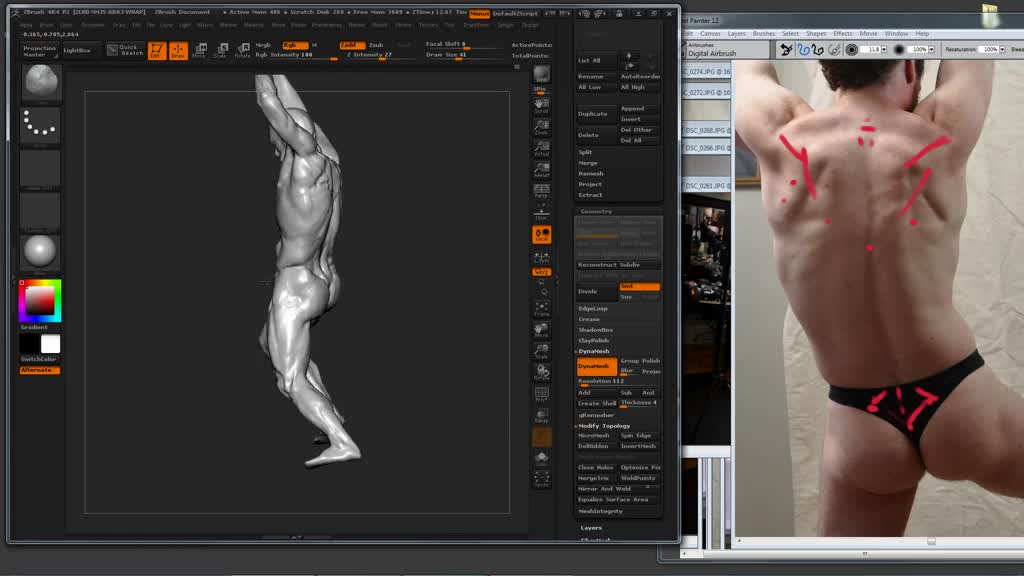The width and height of the screenshot is (1024, 576).
Task: Open the current brush thumbnail
Action: pyautogui.click(x=40, y=83)
